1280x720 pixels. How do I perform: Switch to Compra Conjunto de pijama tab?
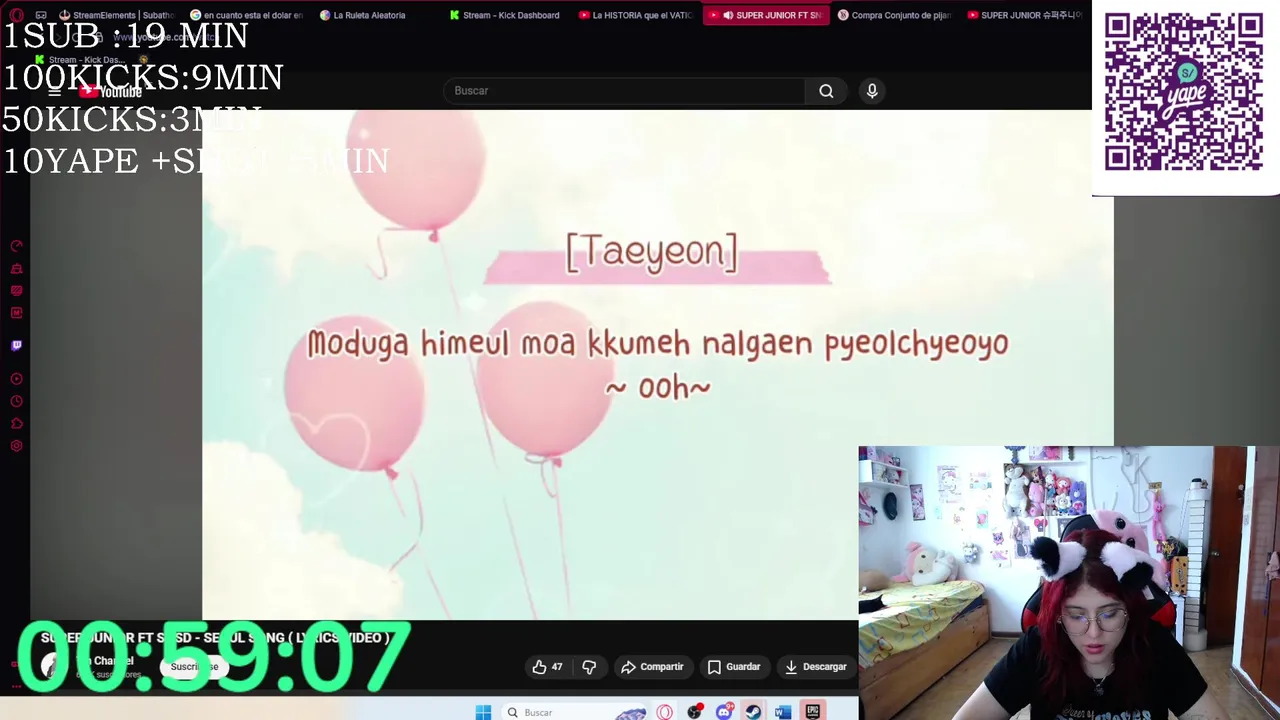click(895, 15)
